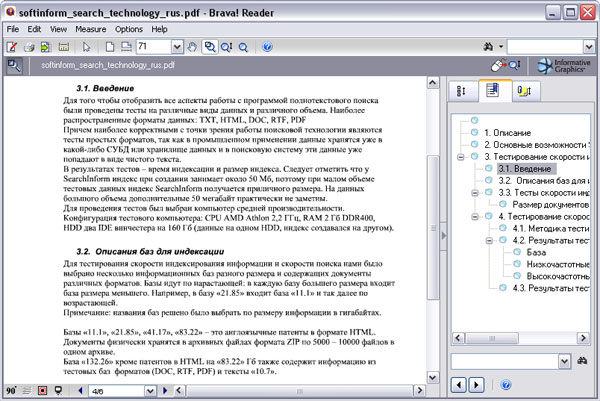This screenshot has height=401, width=600.
Task: Click next result arrow button in side panel
Action: 476,385
